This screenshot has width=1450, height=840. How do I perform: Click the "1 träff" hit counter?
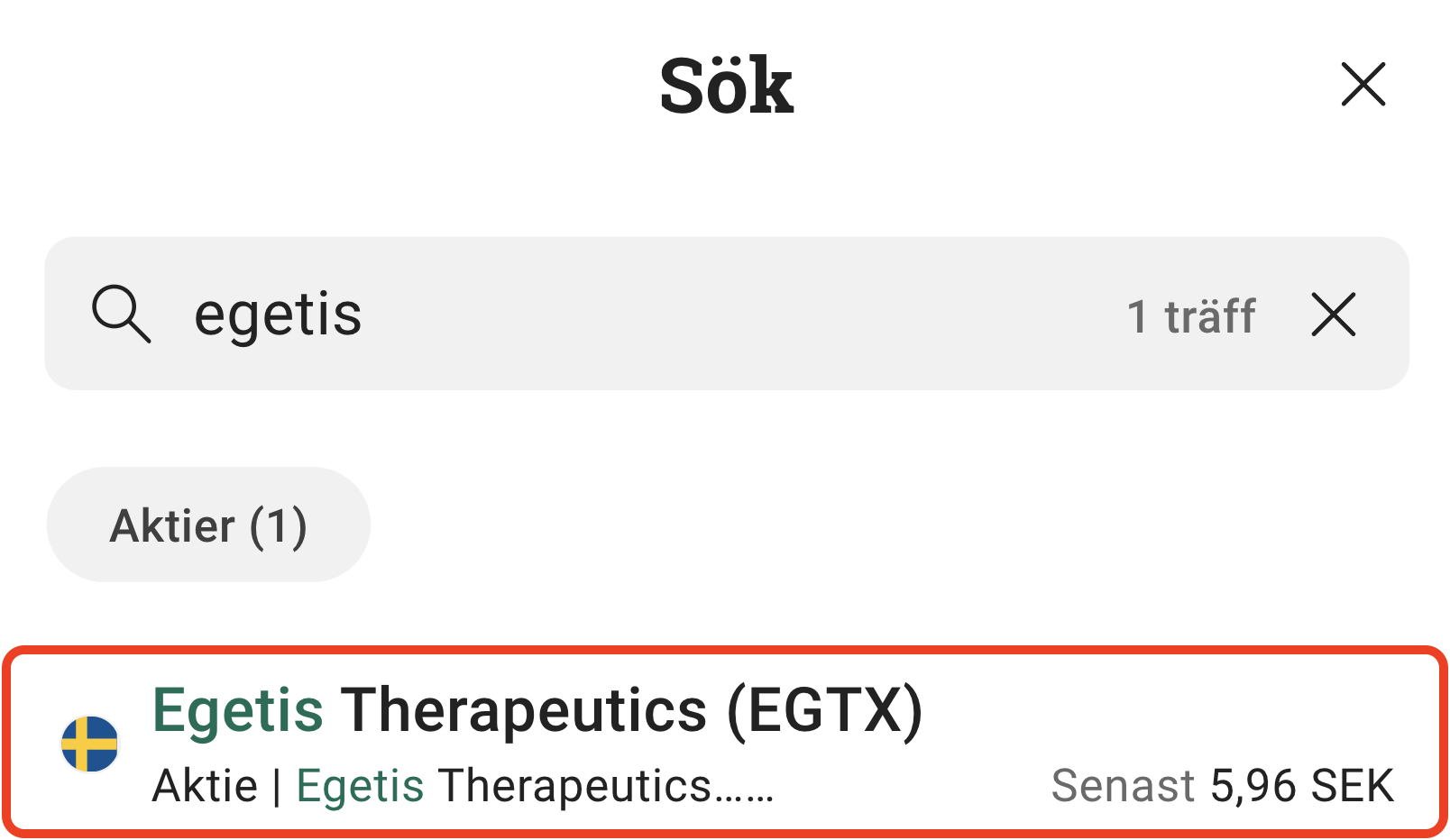1190,316
